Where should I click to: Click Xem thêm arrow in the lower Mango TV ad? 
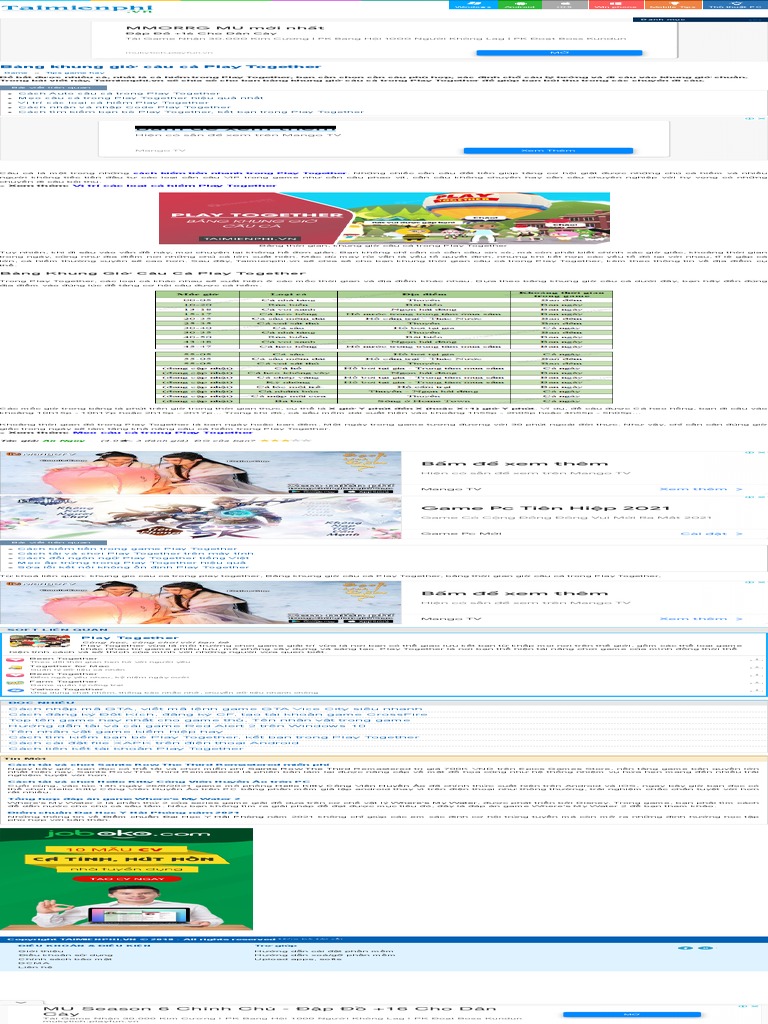701,618
